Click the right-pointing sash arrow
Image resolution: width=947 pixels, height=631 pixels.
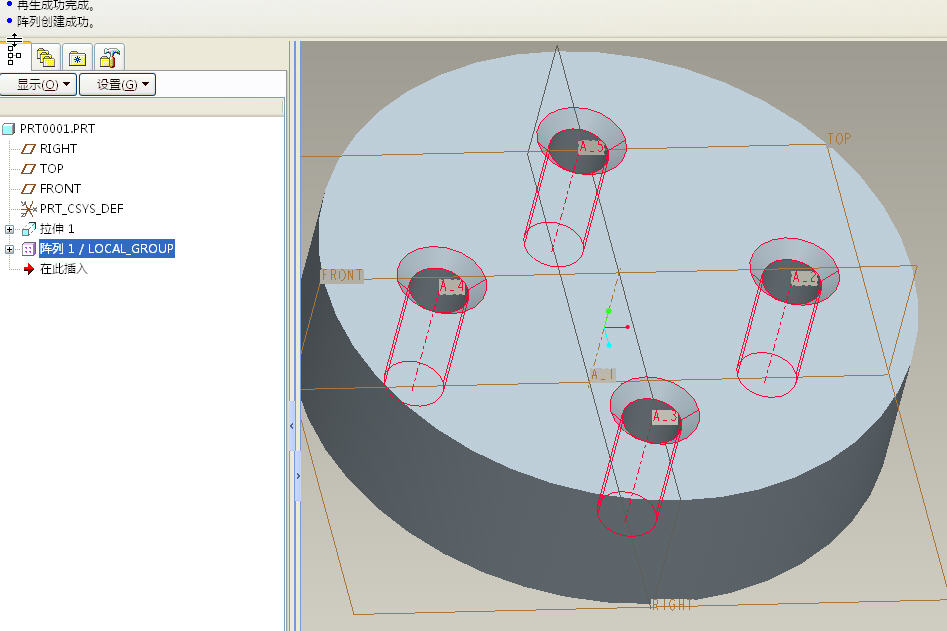pos(298,476)
